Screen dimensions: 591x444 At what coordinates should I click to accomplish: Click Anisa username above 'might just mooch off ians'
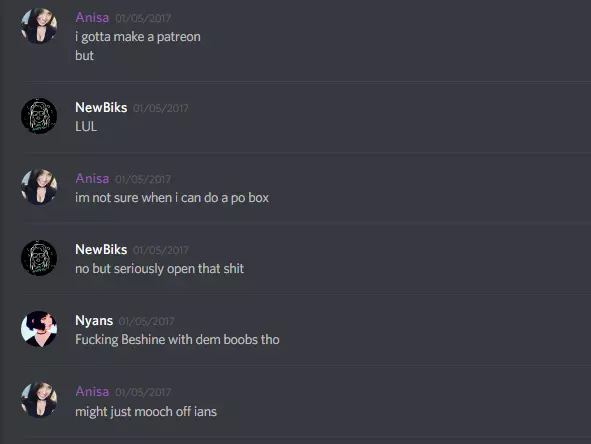coord(92,392)
